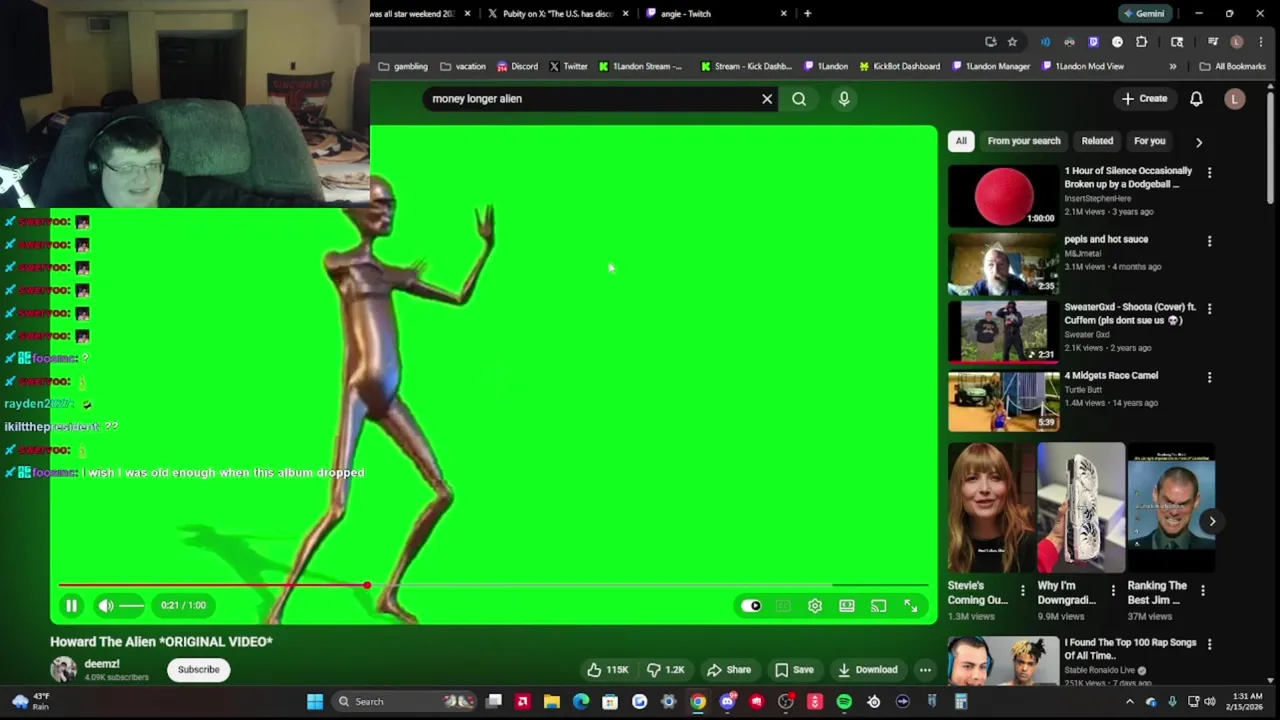The width and height of the screenshot is (1280, 720).
Task: Show hidden bookmarks chevron
Action: click(x=1173, y=67)
